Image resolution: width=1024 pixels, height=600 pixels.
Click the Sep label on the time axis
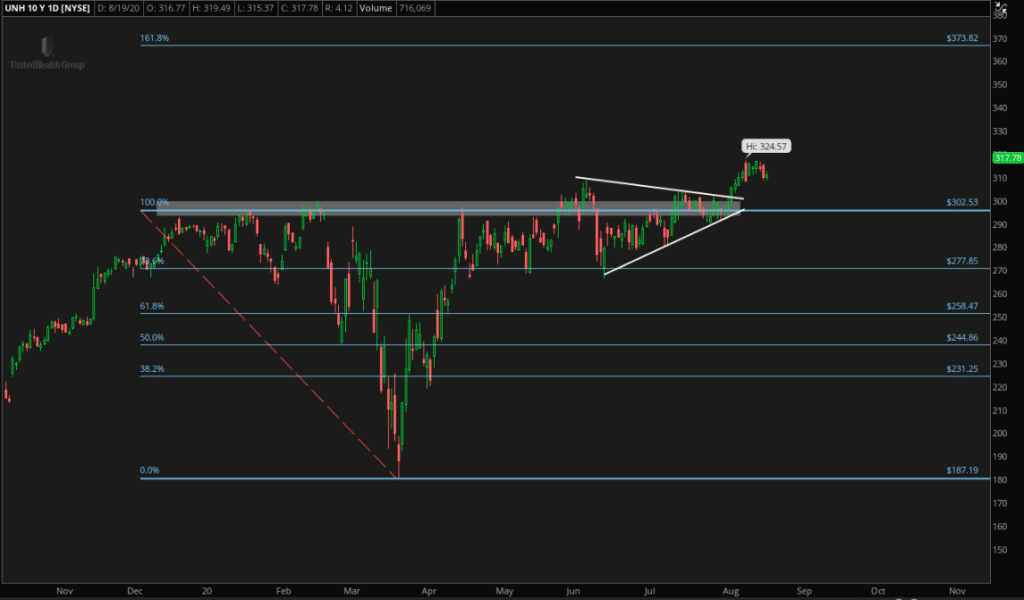tap(804, 591)
